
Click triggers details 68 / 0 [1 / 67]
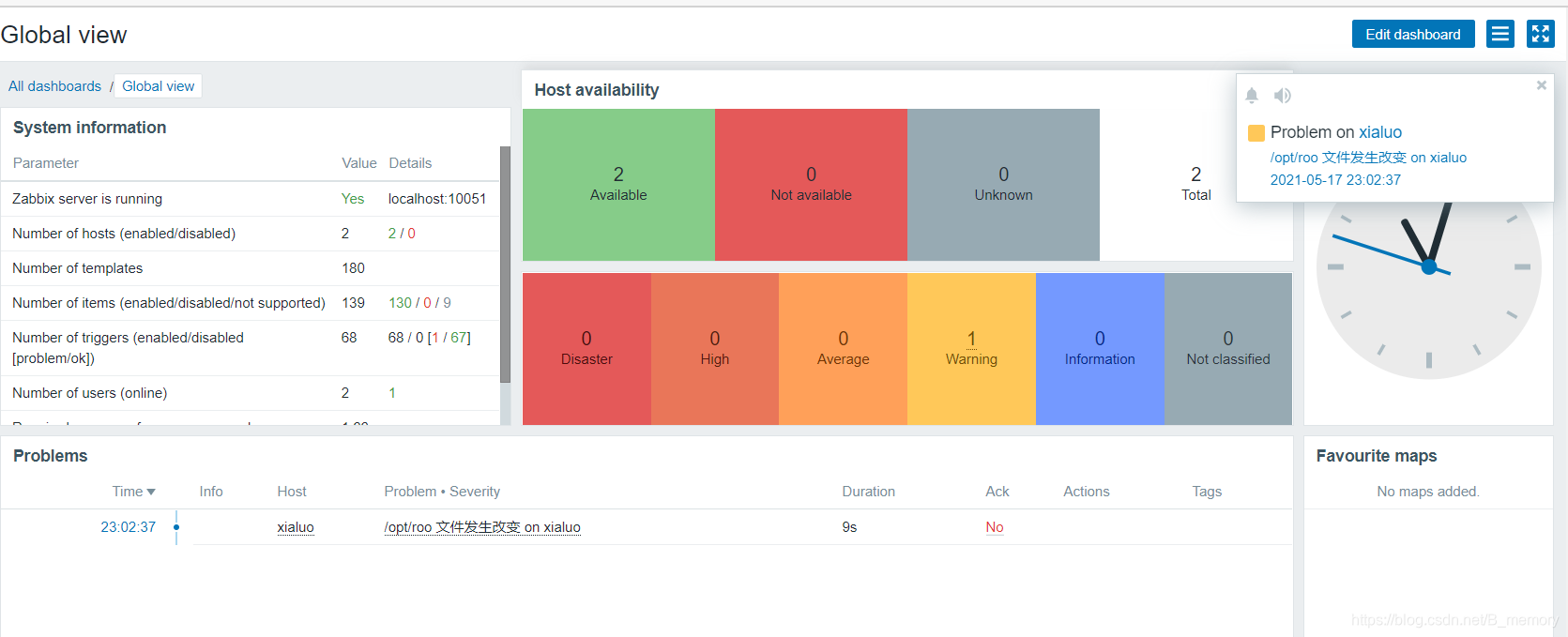click(x=430, y=338)
